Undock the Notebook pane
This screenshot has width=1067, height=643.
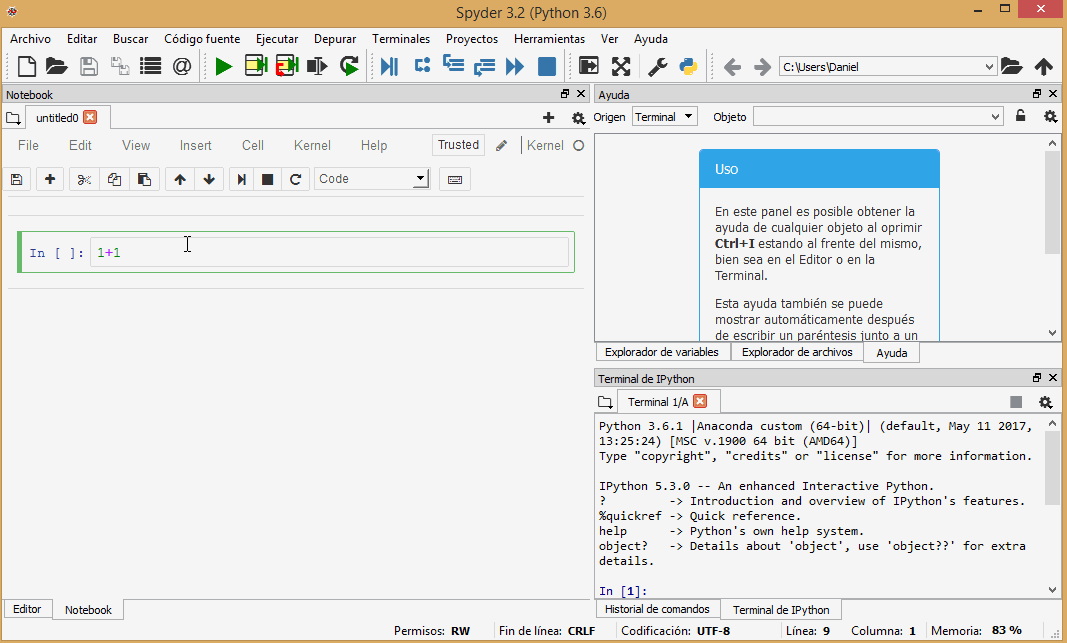pos(565,94)
